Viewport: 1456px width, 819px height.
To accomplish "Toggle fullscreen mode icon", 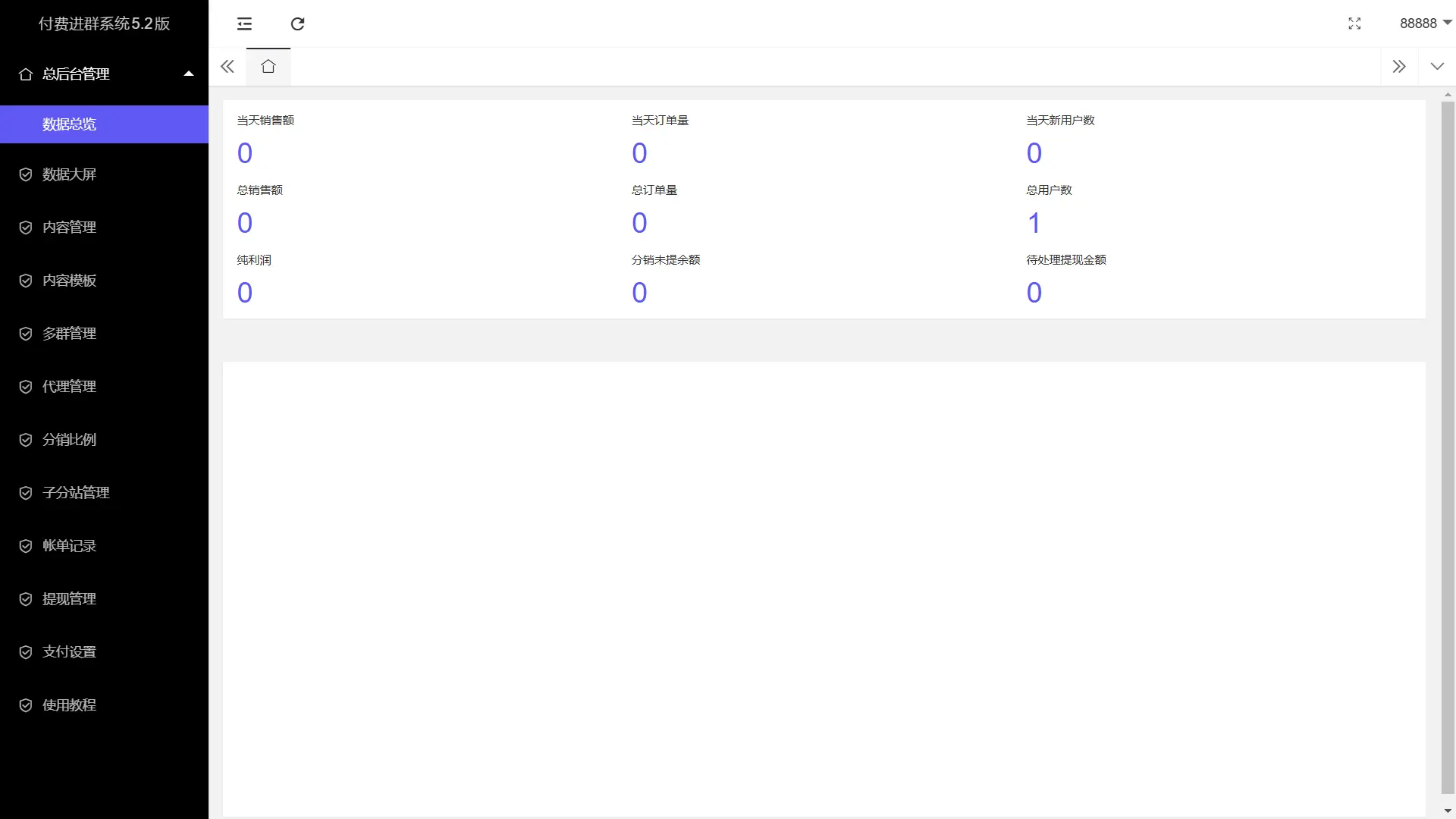I will (x=1354, y=24).
